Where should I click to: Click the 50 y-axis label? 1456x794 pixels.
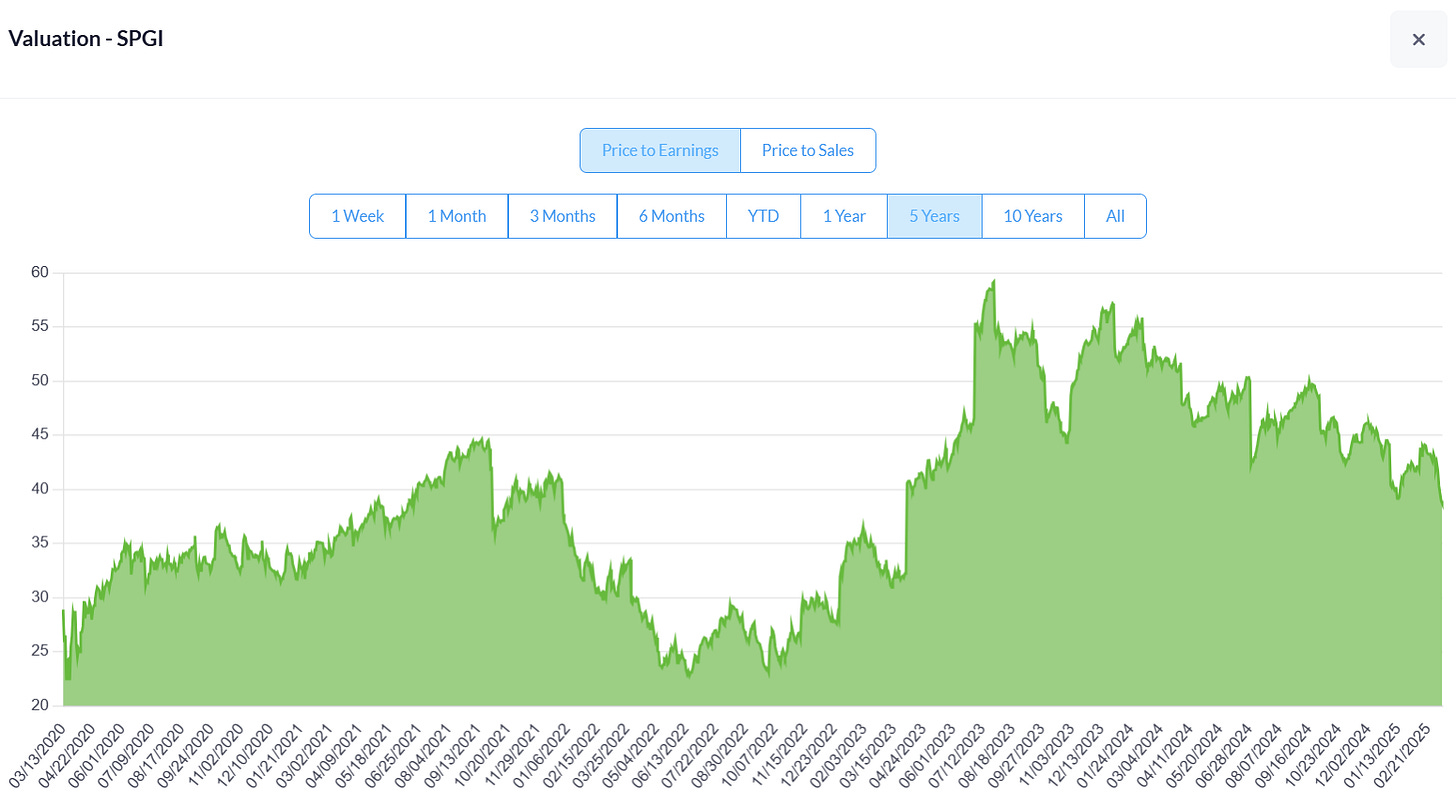[x=42, y=381]
